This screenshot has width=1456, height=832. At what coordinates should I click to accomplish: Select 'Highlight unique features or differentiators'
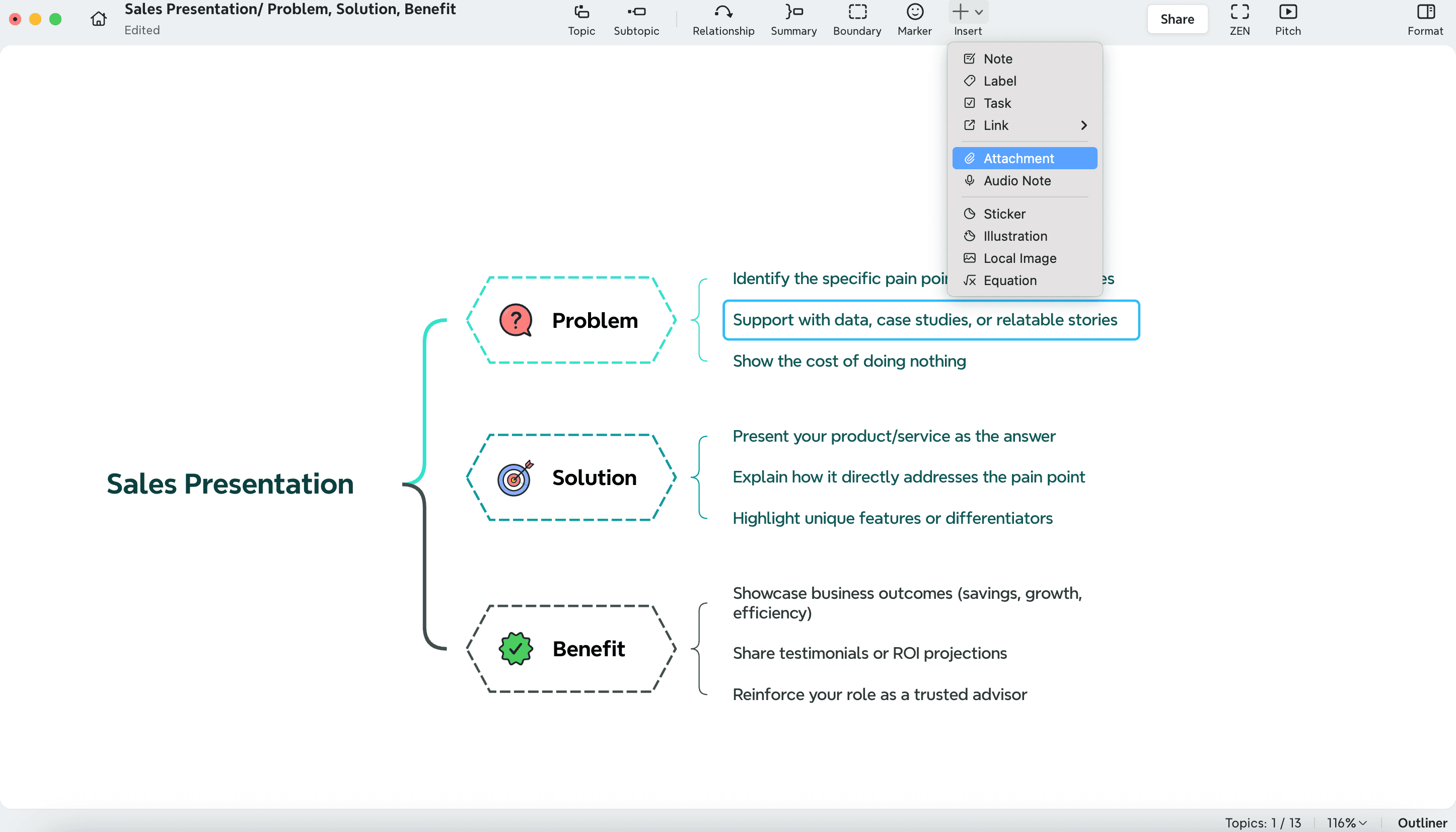pyautogui.click(x=892, y=518)
